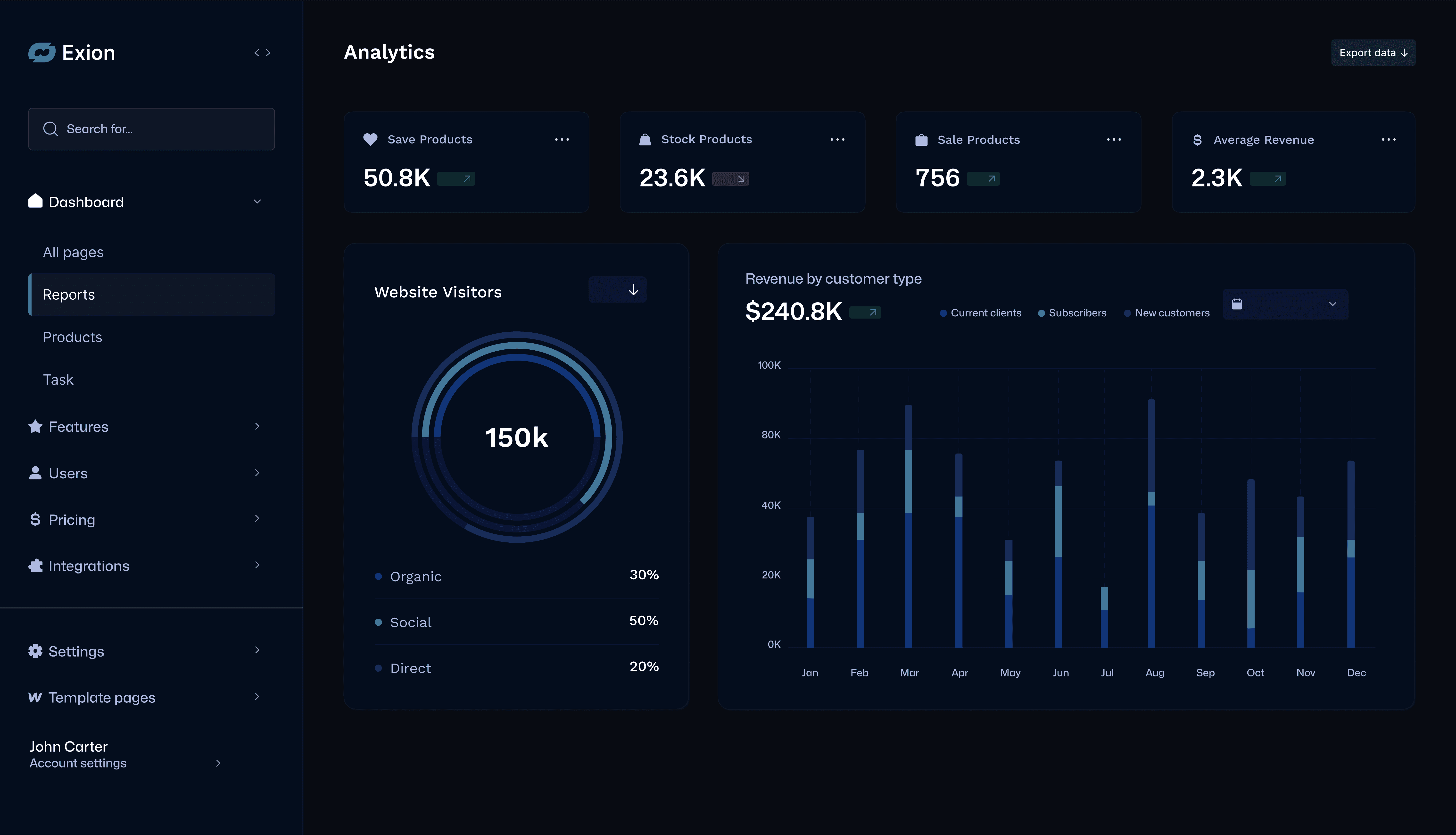Click the Integrations puzzle icon

tap(35, 565)
